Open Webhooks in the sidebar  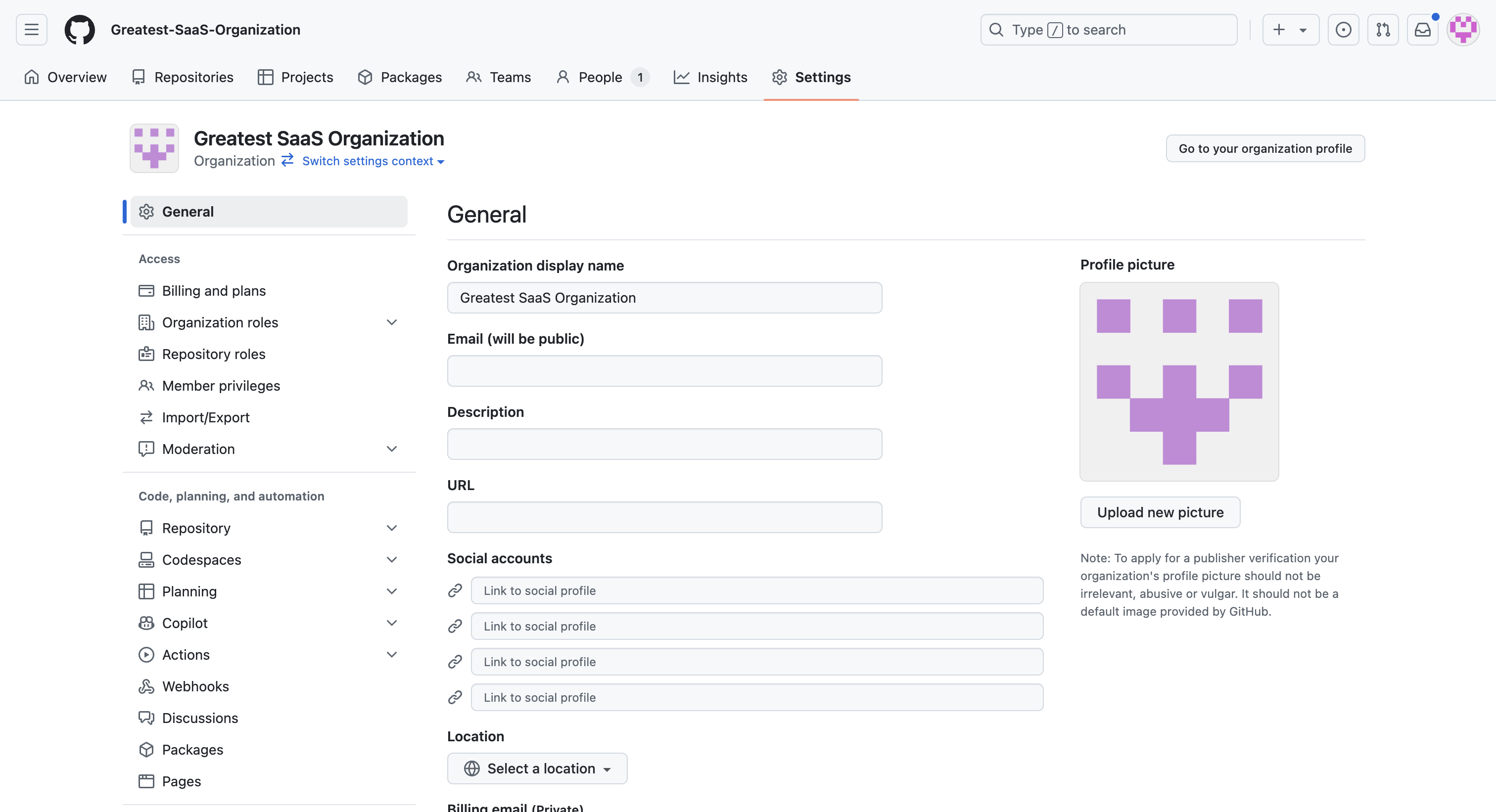pos(195,686)
